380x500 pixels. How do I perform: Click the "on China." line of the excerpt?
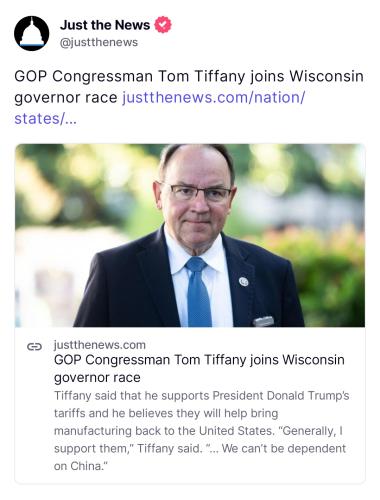81,466
